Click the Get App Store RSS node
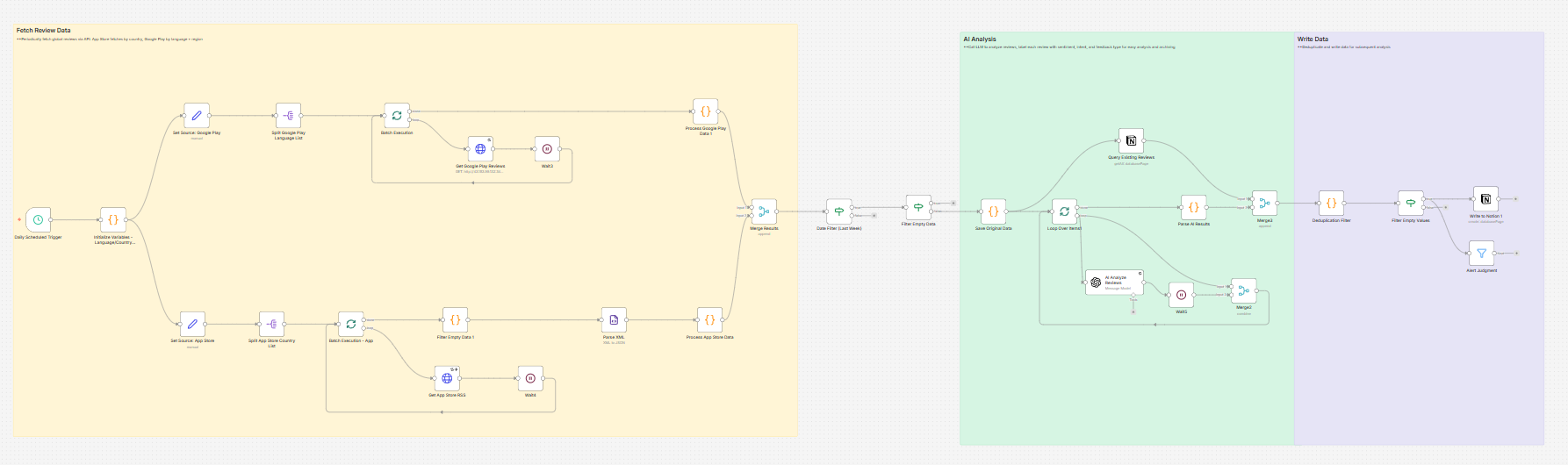Image resolution: width=1568 pixels, height=465 pixels. point(447,378)
